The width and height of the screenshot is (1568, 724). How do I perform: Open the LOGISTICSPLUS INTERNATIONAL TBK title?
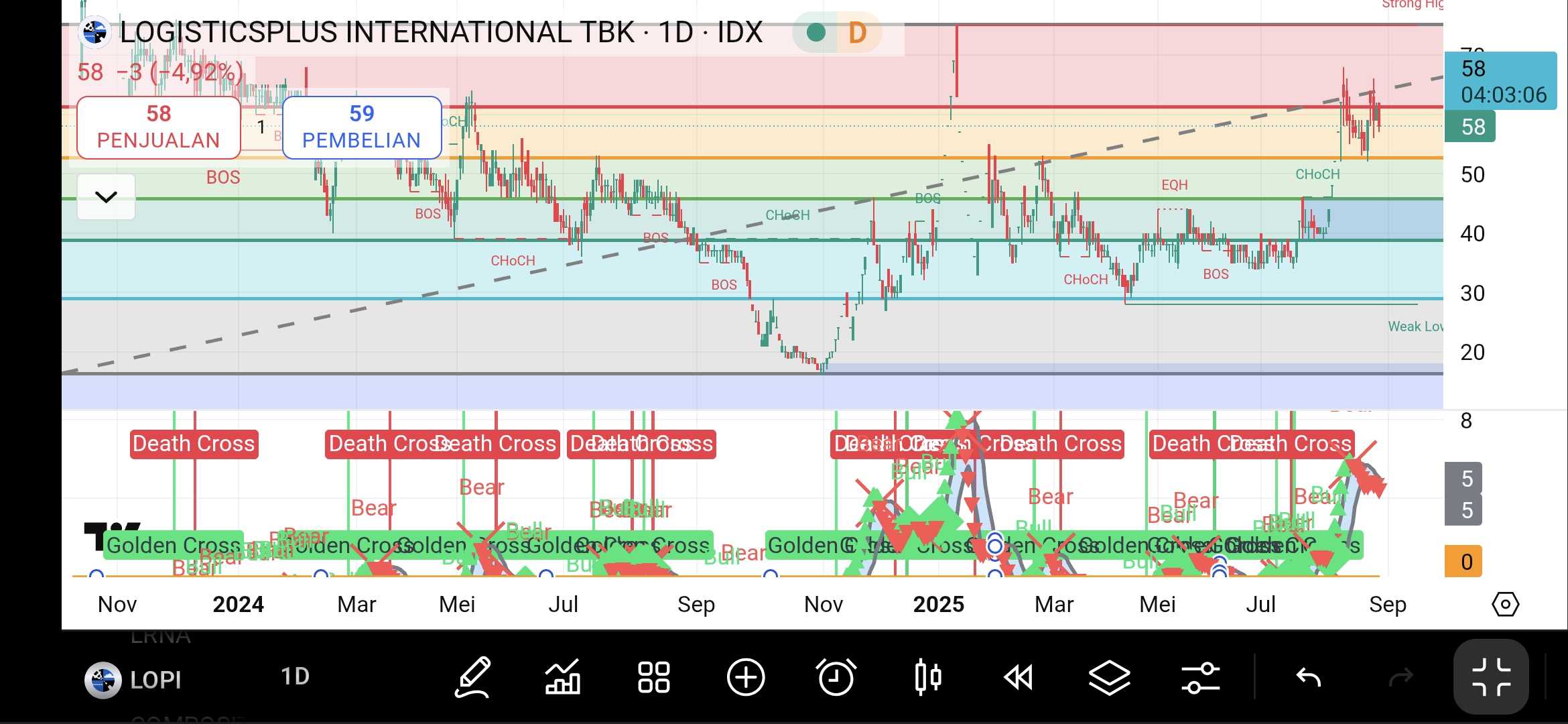[441, 32]
